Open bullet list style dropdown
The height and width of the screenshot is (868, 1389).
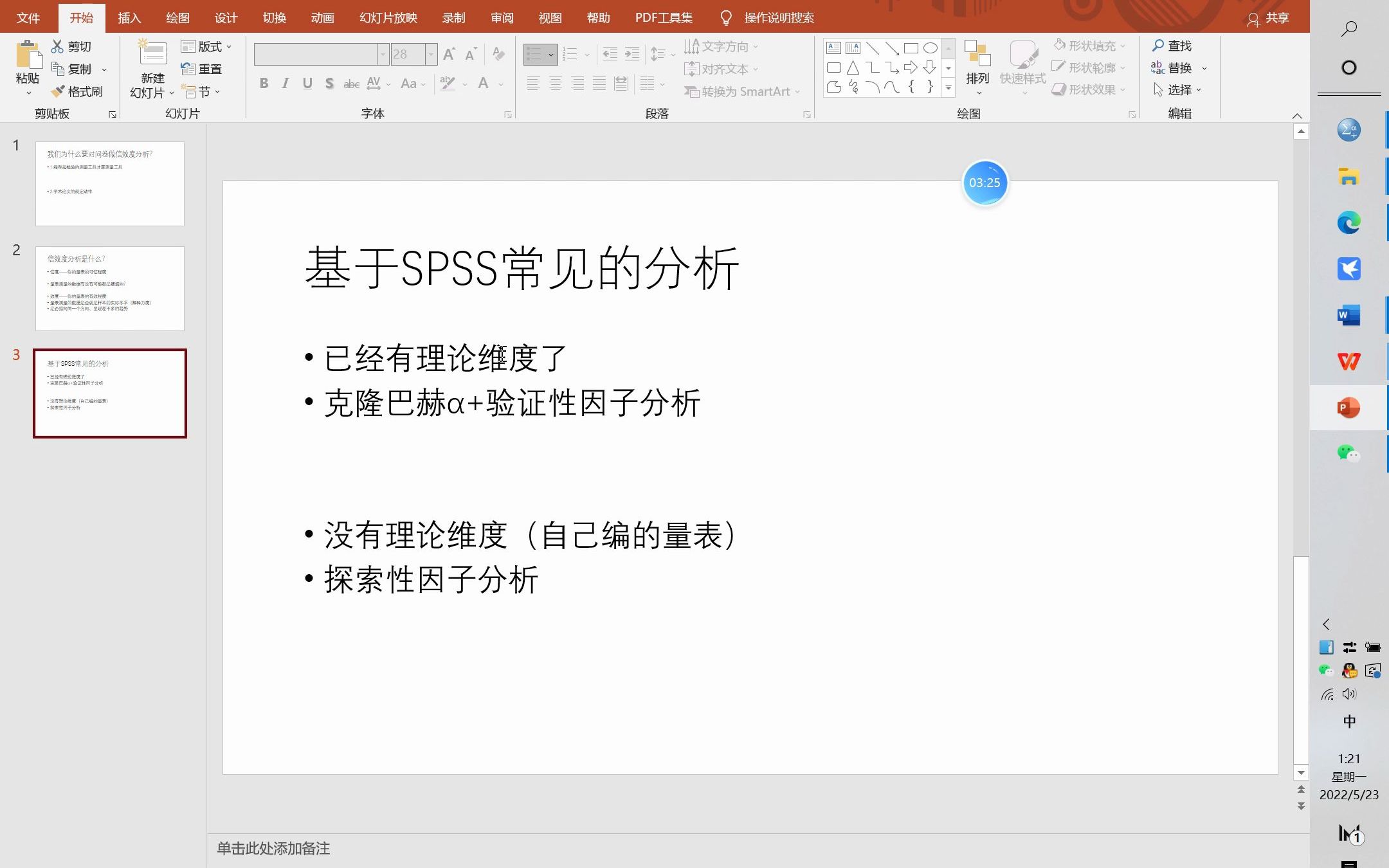pyautogui.click(x=551, y=55)
